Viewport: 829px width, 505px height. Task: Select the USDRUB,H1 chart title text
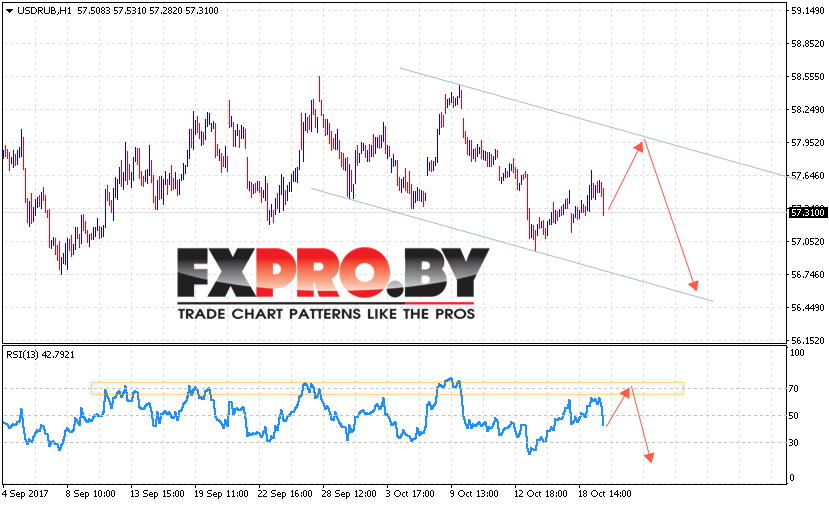(x=44, y=11)
